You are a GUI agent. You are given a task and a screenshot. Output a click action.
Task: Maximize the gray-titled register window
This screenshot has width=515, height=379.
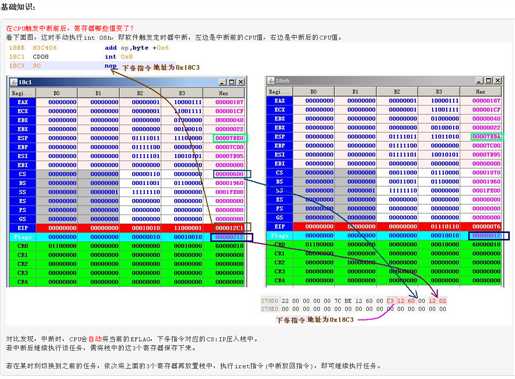pos(489,81)
